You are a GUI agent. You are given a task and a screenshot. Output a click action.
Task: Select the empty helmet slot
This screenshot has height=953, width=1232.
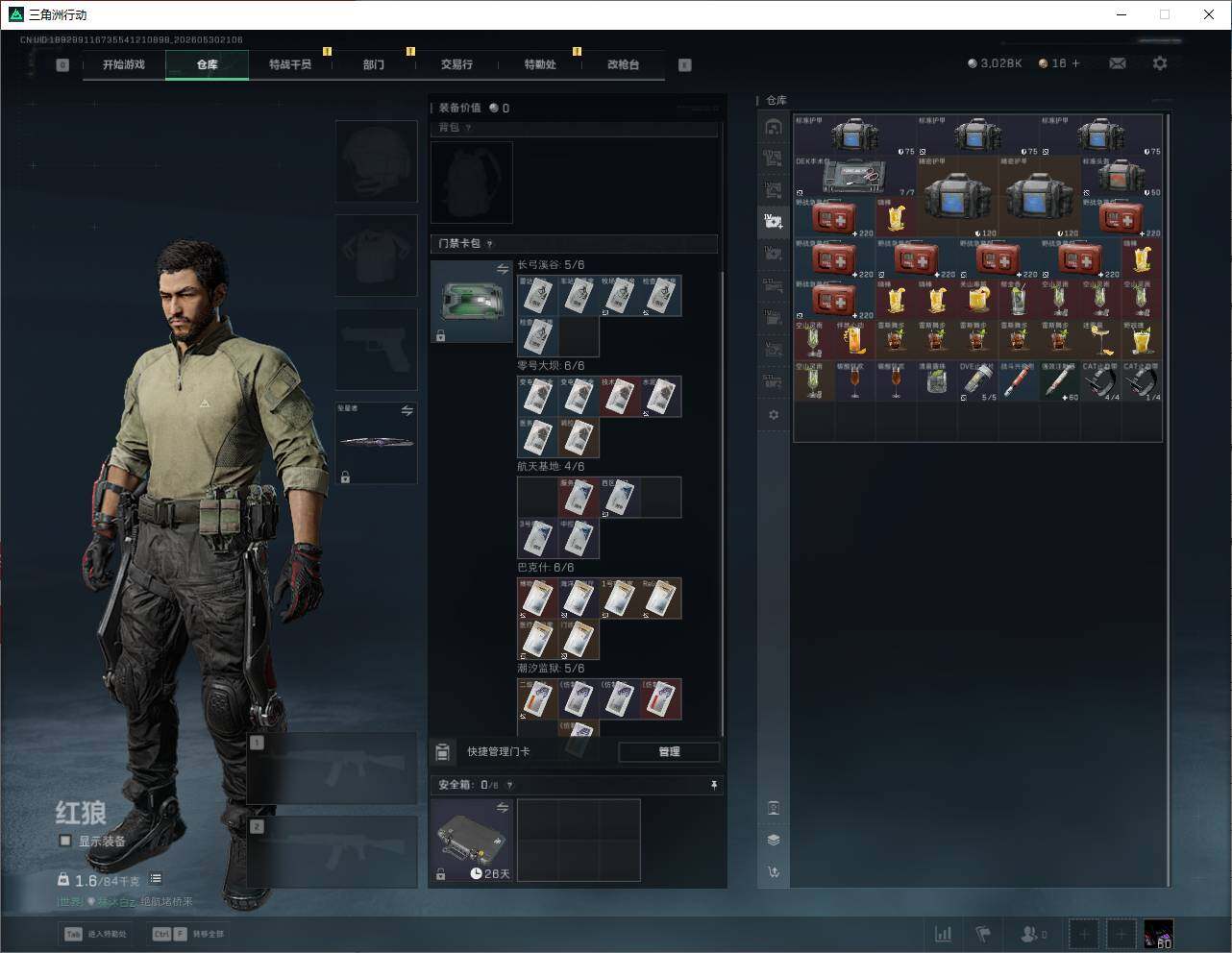377,160
